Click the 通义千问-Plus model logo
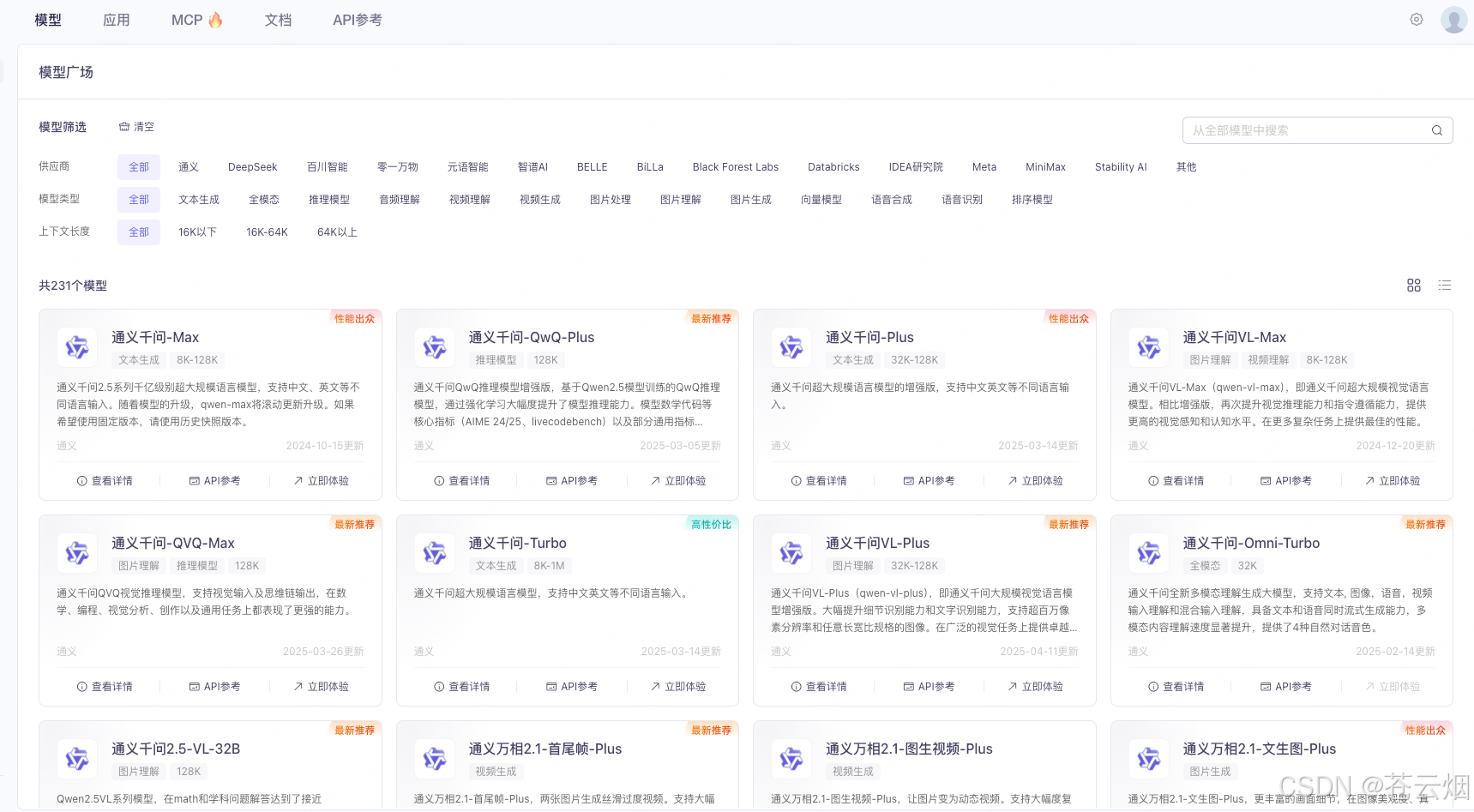1474x812 pixels. (x=791, y=347)
